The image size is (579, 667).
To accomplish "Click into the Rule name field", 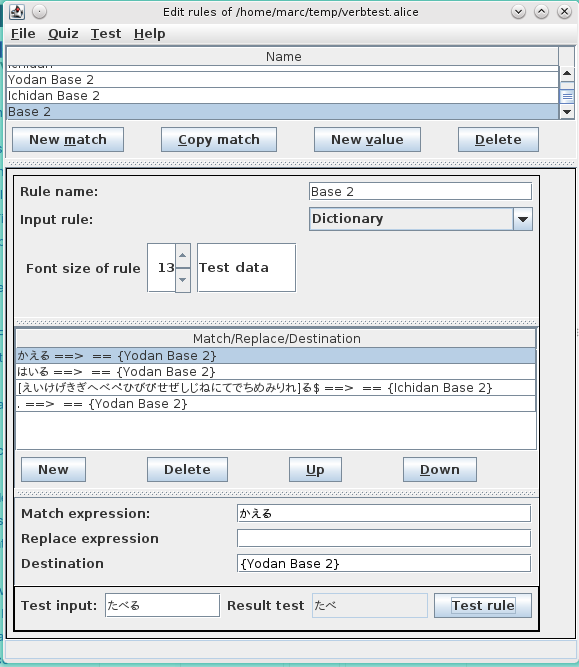I will coord(420,191).
